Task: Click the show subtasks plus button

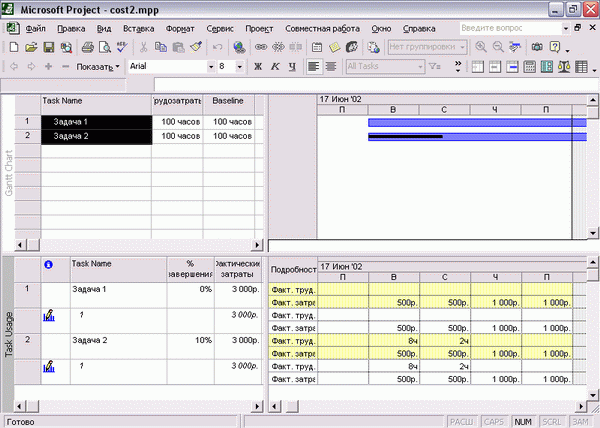Action: (x=48, y=67)
